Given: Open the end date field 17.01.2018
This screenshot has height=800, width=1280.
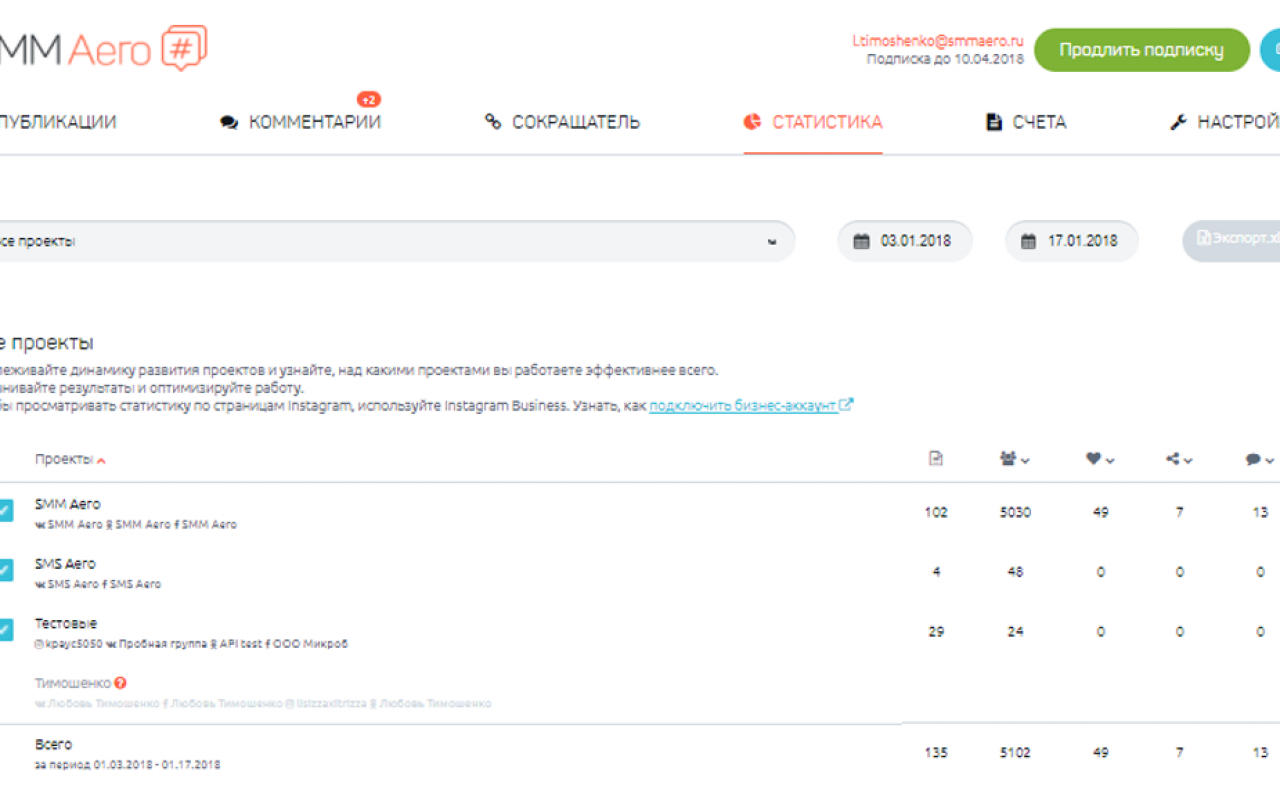Looking at the screenshot, I should (1072, 241).
